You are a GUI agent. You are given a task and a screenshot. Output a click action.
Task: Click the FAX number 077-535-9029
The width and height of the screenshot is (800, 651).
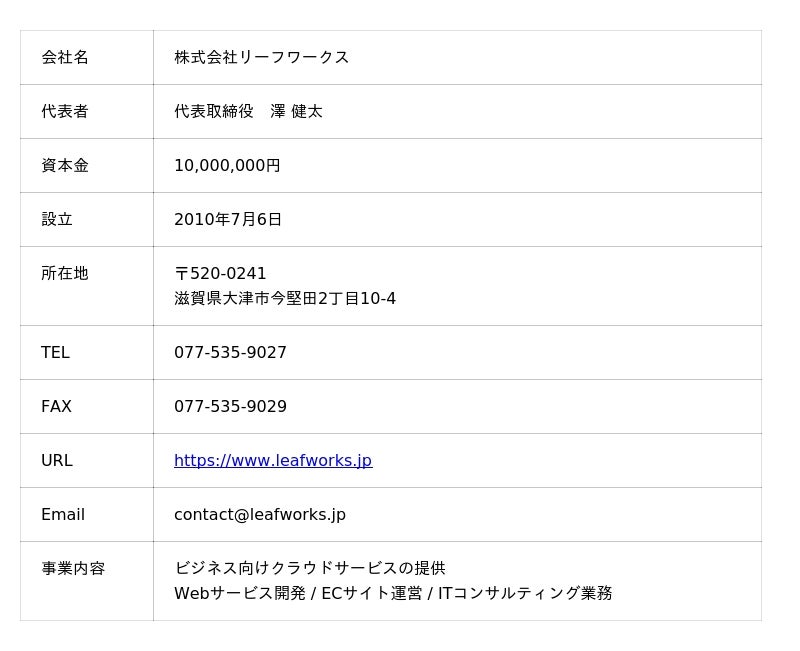[230, 407]
